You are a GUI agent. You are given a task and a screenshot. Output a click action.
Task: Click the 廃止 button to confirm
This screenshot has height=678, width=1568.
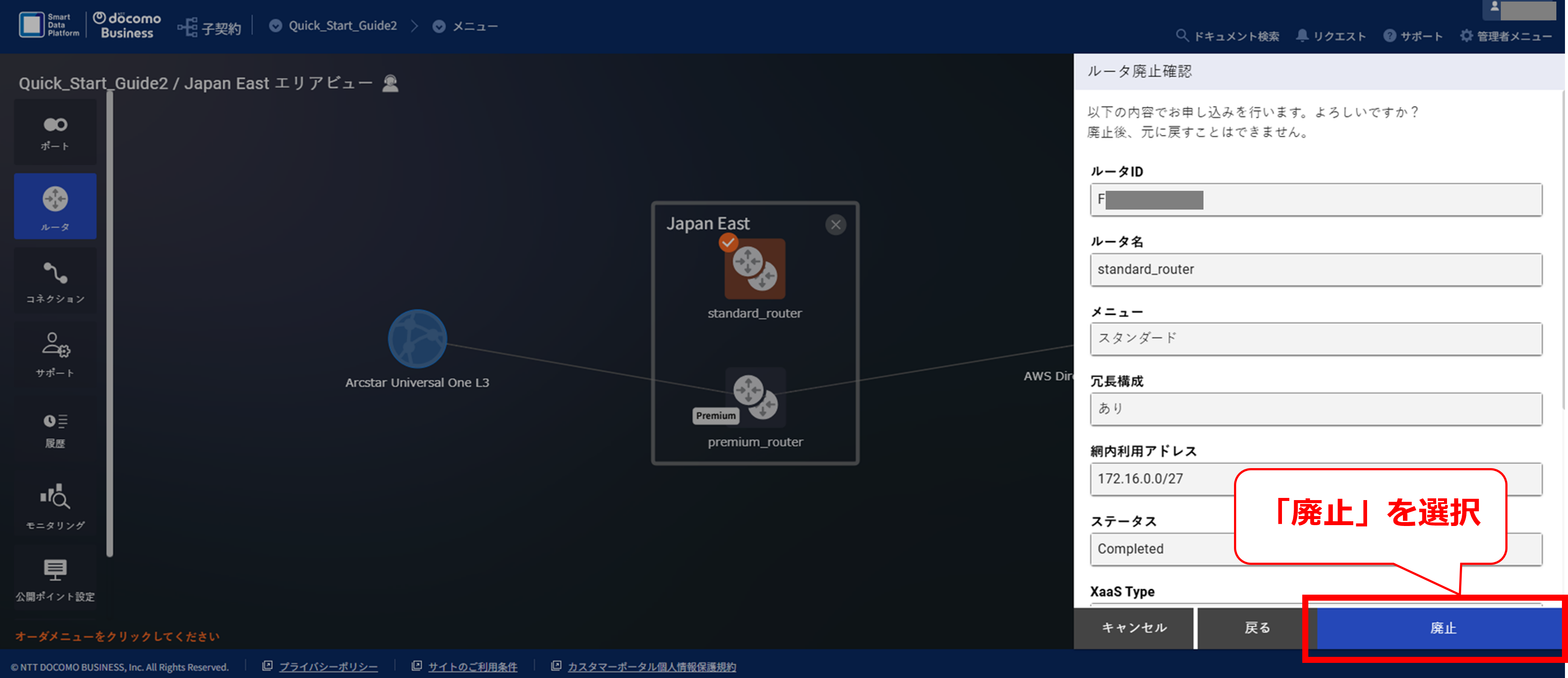[1441, 627]
